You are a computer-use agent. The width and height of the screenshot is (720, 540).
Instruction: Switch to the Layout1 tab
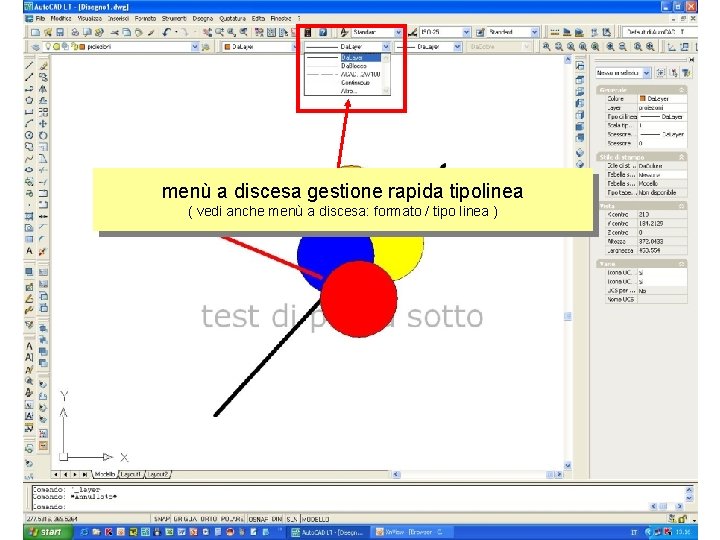pos(131,474)
